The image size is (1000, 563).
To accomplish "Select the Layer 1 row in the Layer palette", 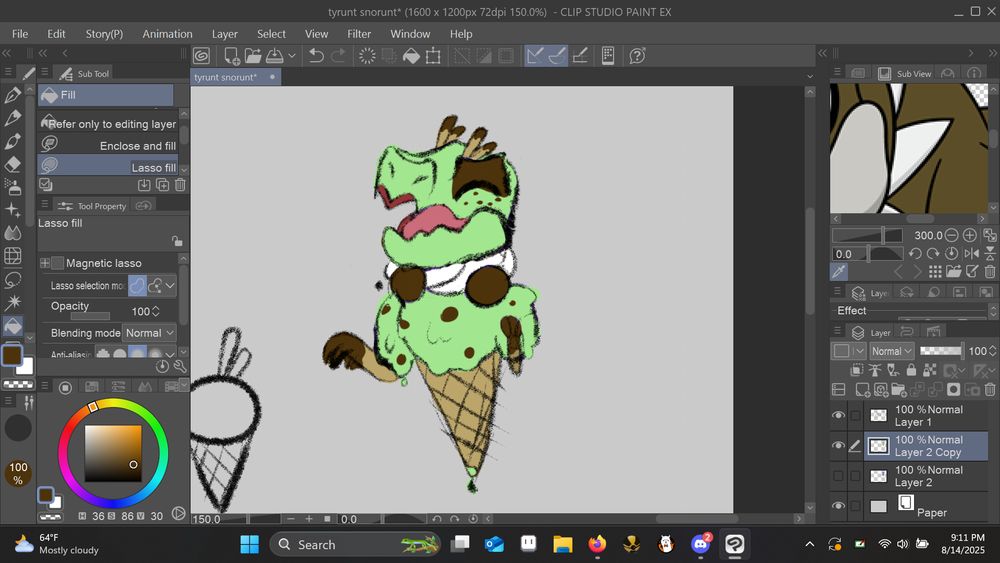I will tap(925, 416).
